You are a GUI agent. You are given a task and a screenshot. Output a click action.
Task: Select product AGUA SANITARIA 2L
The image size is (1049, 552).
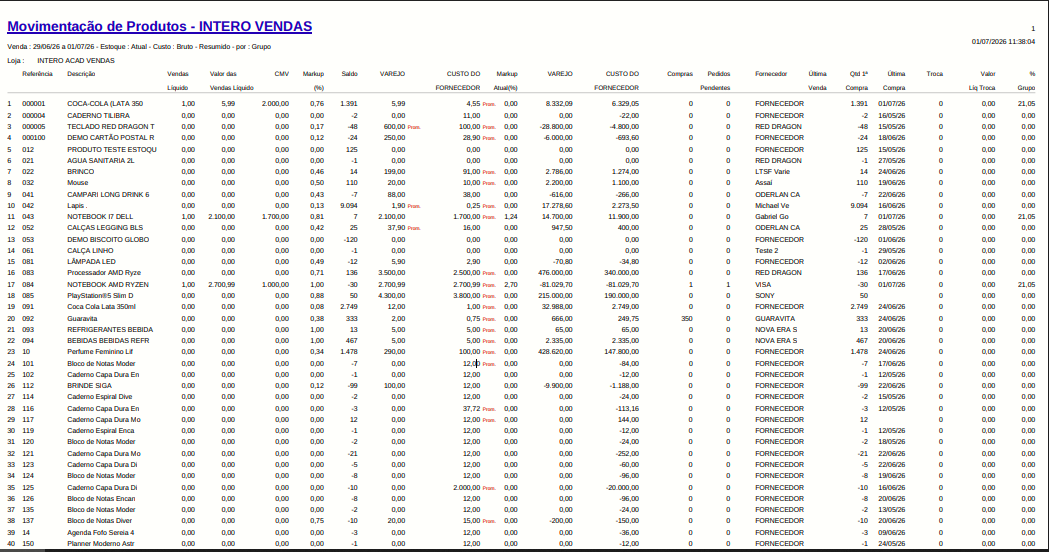coord(100,161)
